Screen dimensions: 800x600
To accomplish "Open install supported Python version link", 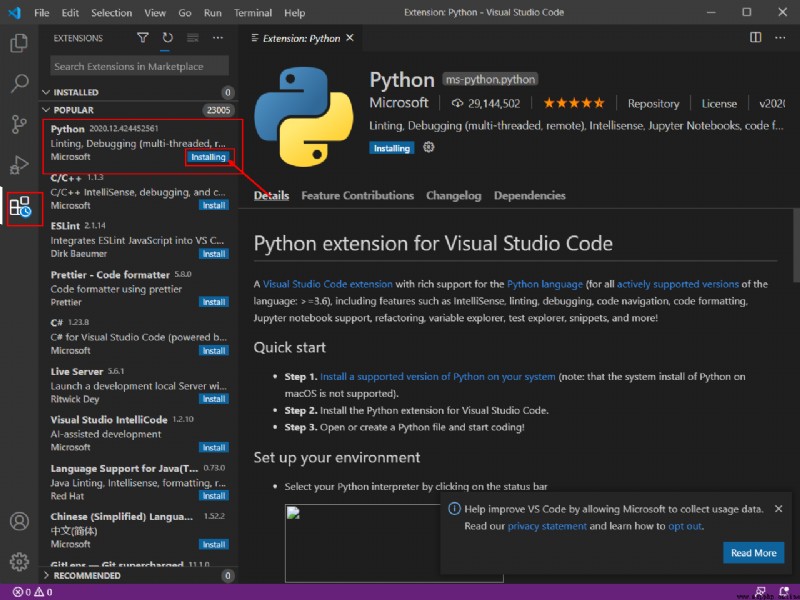I will 437,377.
